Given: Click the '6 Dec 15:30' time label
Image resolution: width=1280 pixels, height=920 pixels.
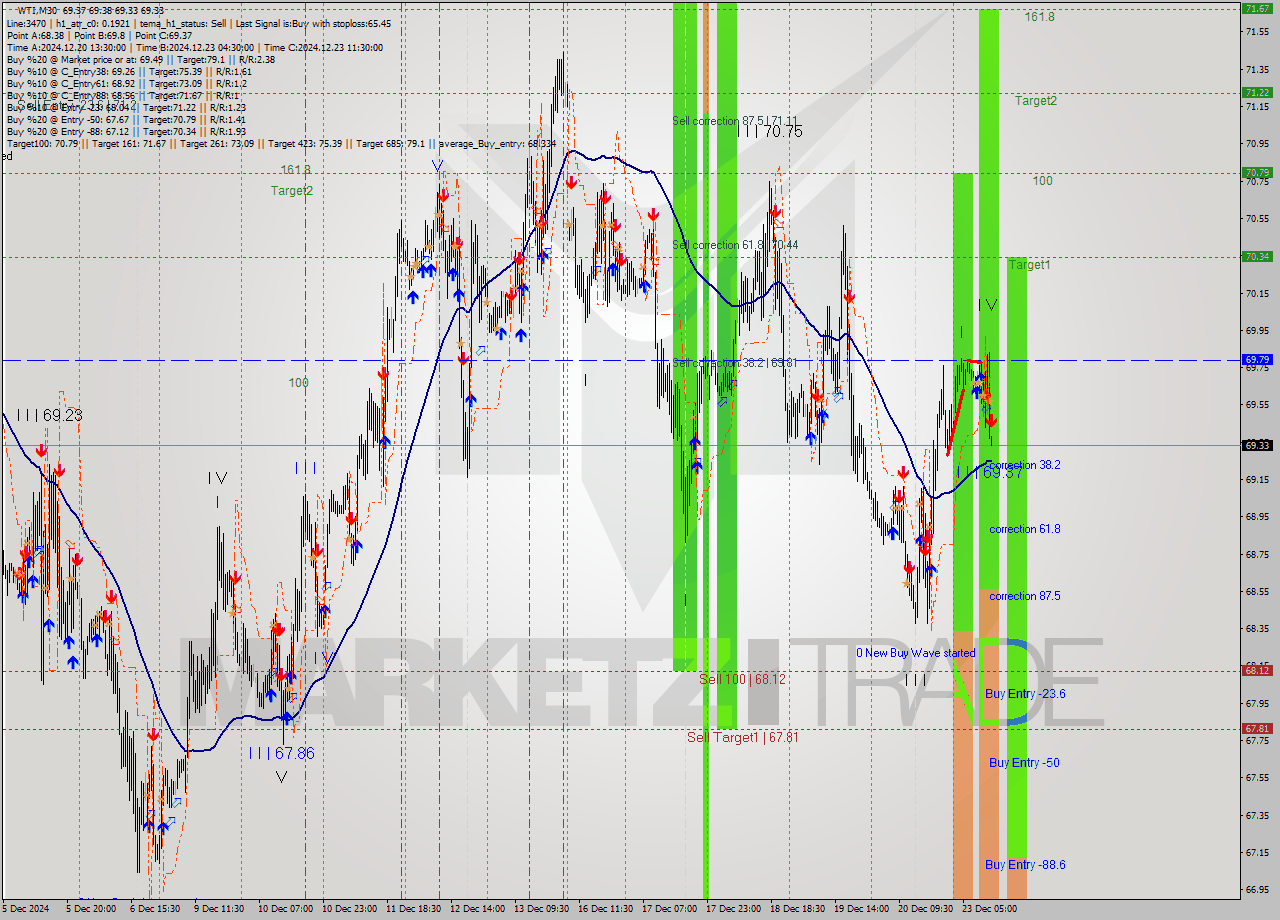Looking at the screenshot, I should tap(155, 909).
